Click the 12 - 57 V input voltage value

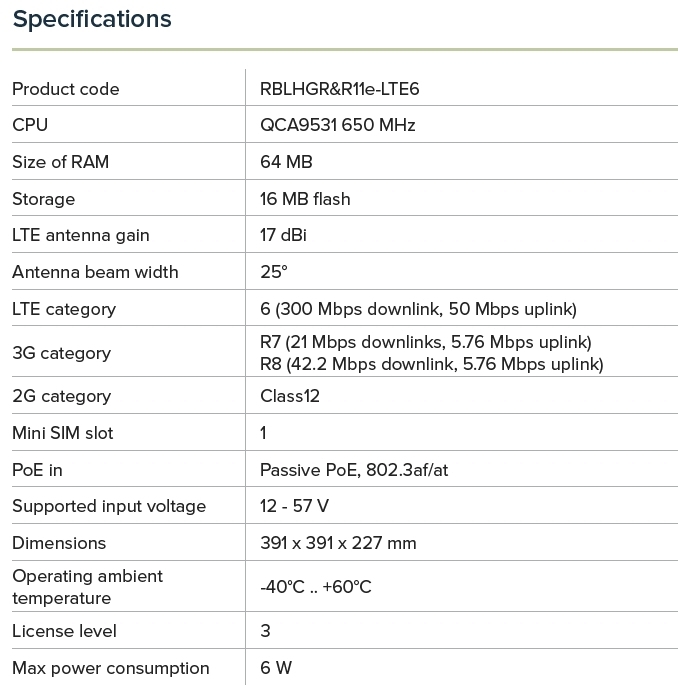coord(295,506)
